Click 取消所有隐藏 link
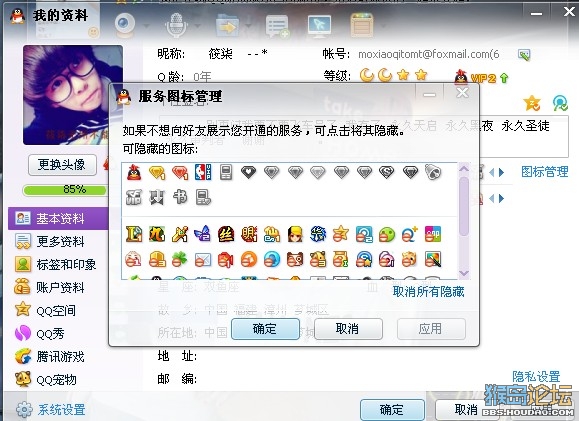This screenshot has width=579, height=421. pyautogui.click(x=428, y=292)
